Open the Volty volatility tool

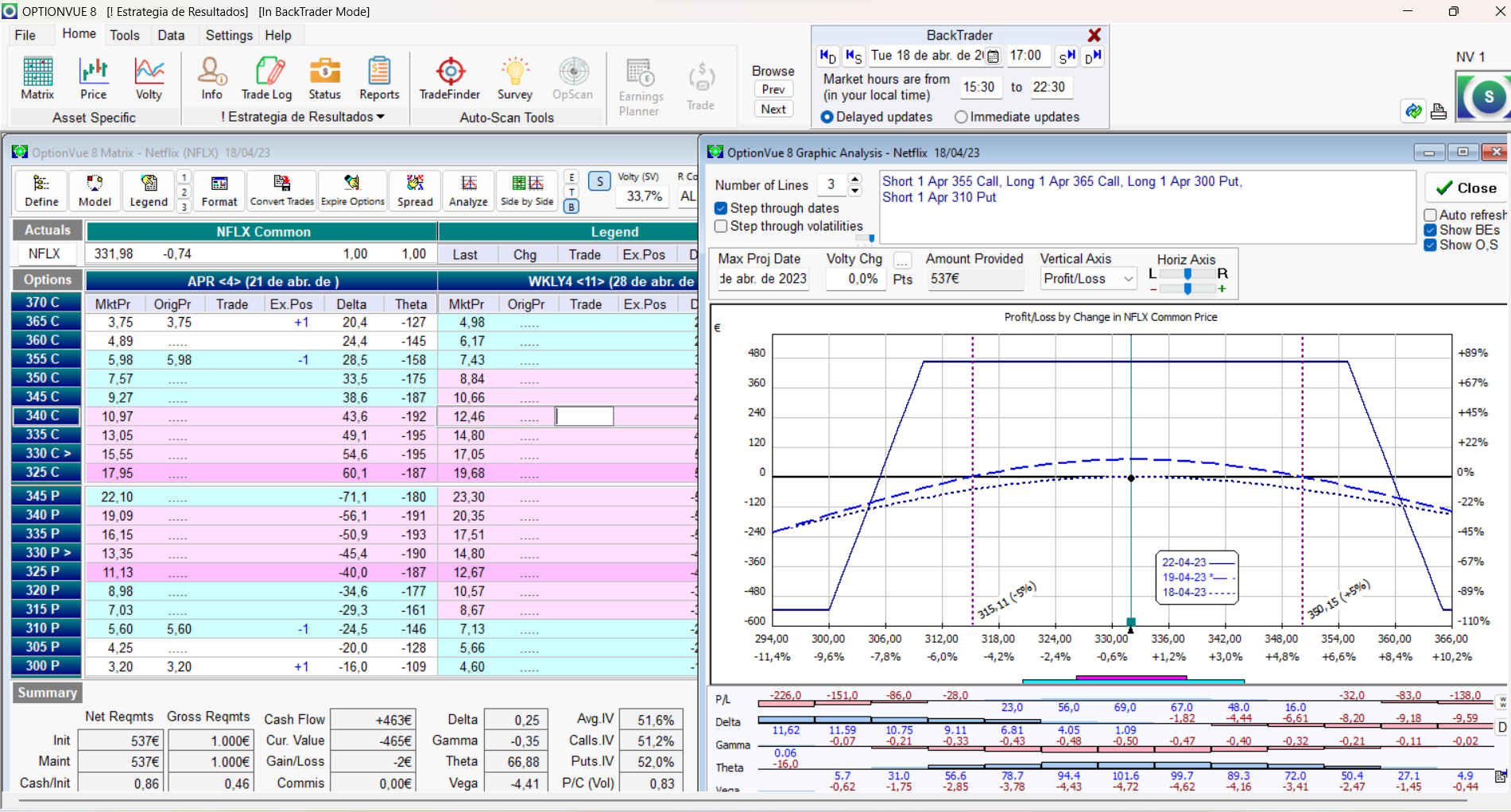[149, 79]
